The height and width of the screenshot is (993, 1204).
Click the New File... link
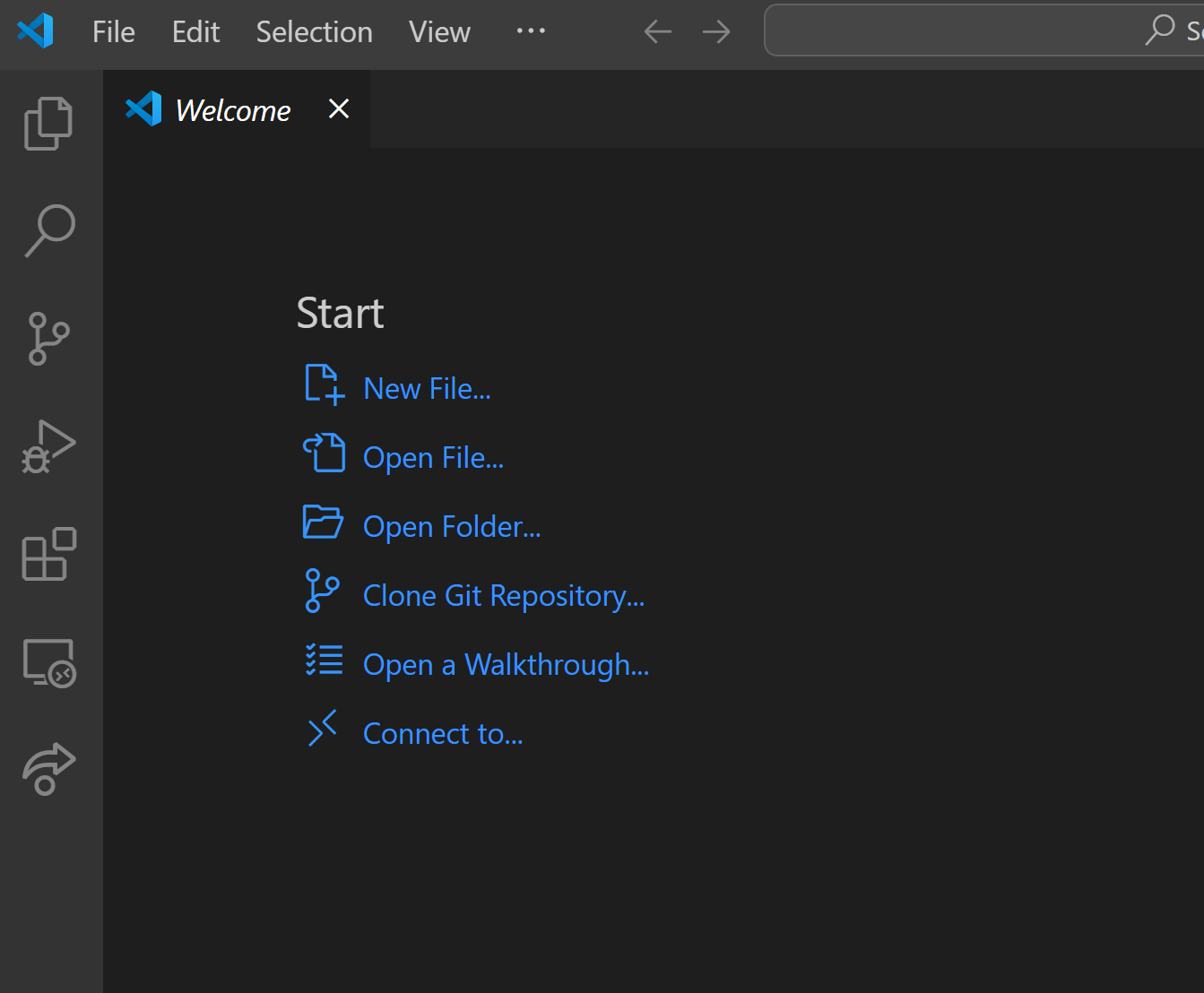(427, 389)
